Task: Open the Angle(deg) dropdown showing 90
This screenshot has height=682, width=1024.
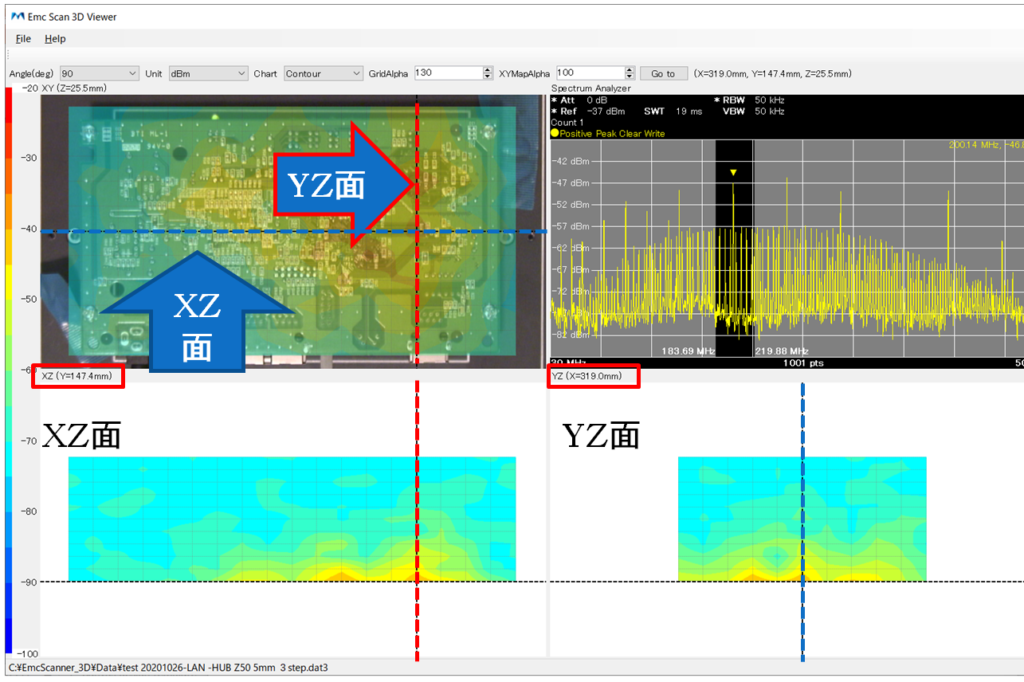Action: 99,72
